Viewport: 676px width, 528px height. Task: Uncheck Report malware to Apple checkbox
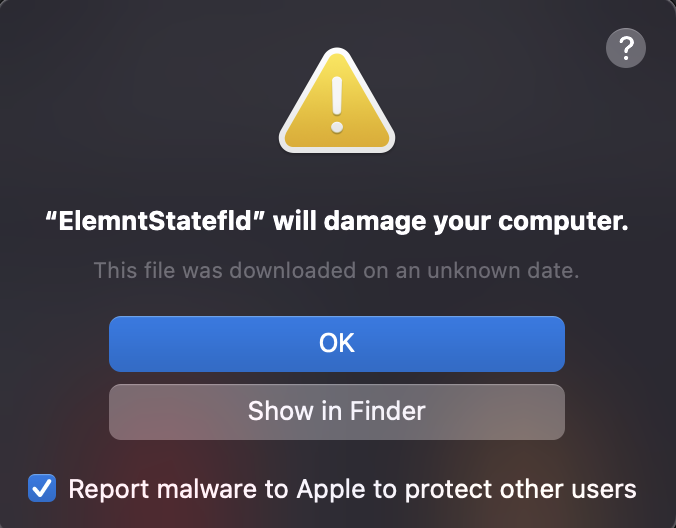click(x=42, y=489)
